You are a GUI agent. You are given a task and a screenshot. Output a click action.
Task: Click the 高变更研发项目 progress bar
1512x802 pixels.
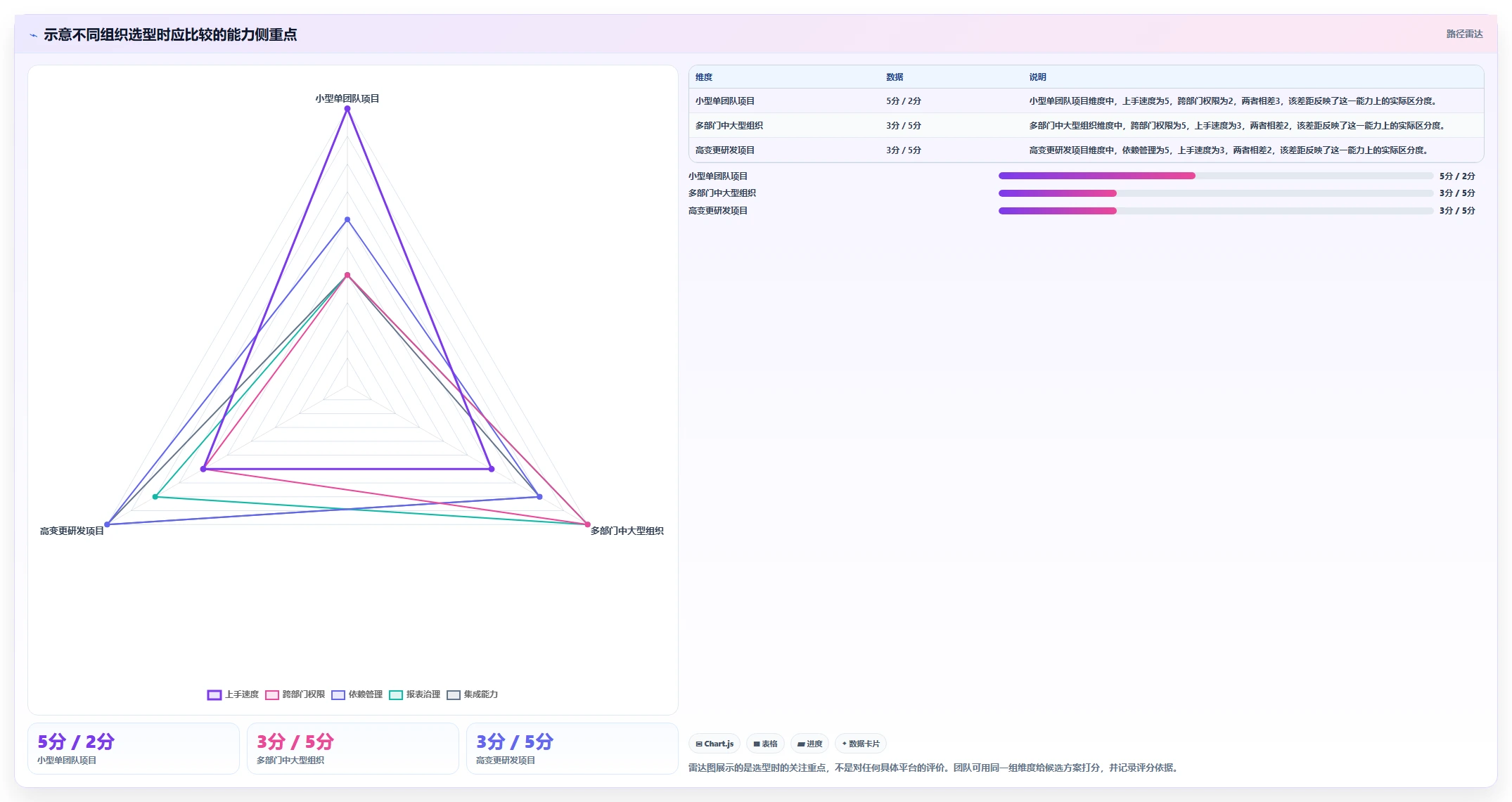click(x=1216, y=211)
